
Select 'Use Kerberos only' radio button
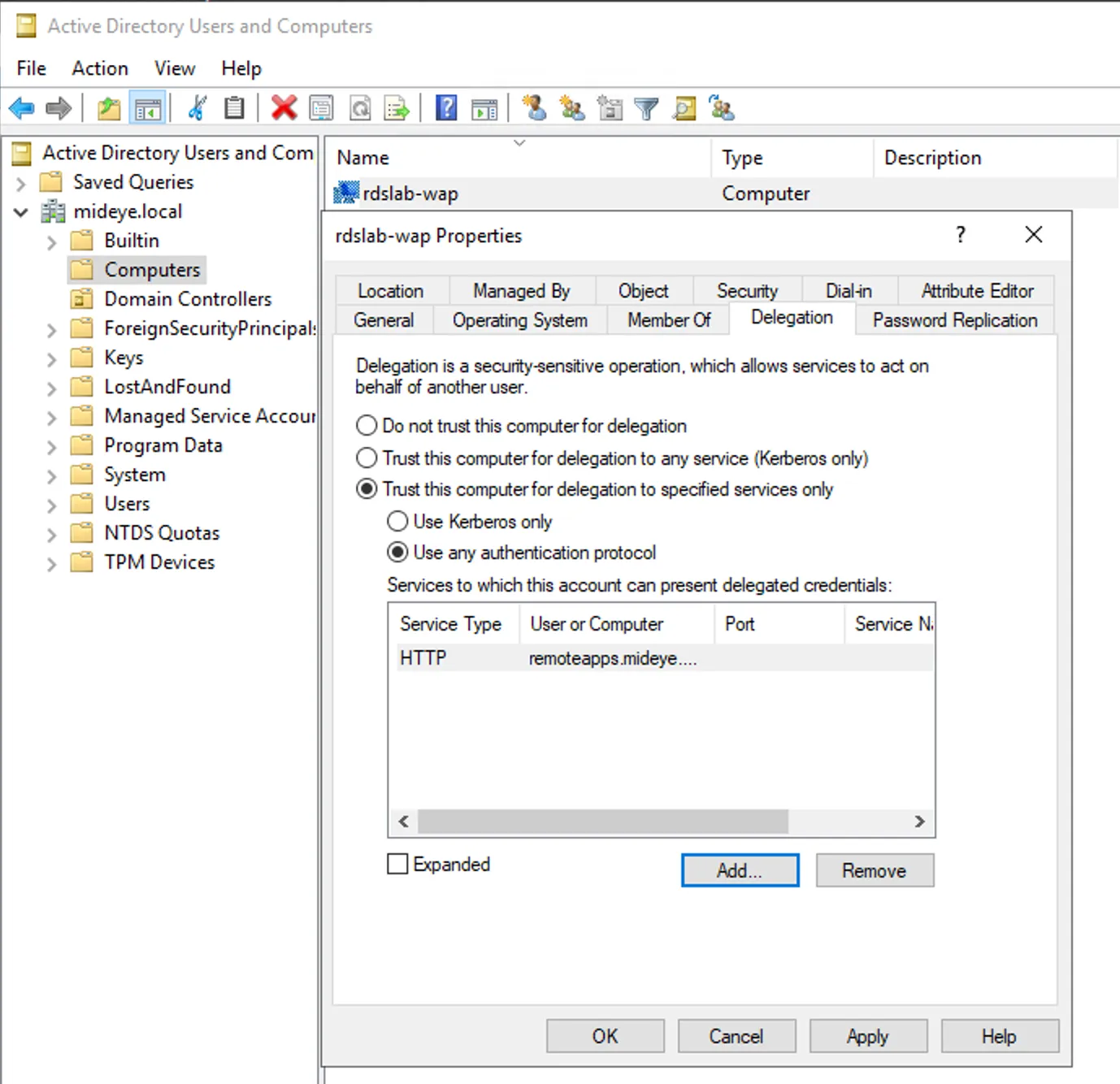pos(397,521)
